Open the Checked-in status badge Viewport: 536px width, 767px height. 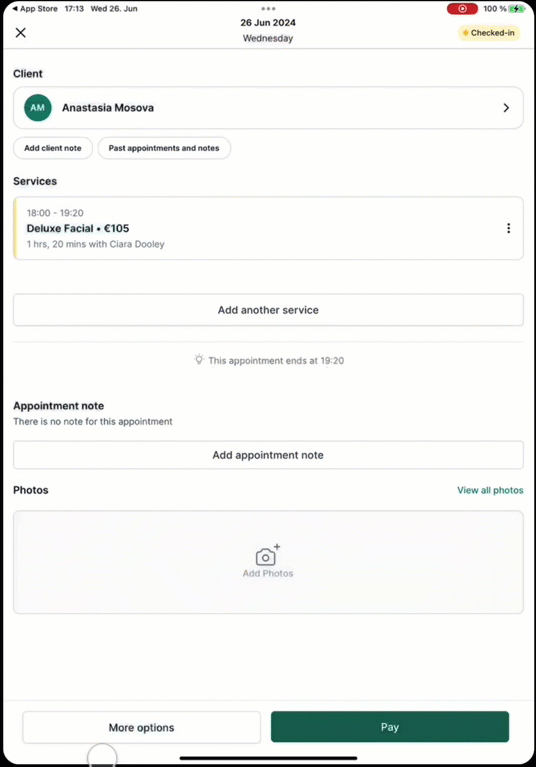coord(489,33)
